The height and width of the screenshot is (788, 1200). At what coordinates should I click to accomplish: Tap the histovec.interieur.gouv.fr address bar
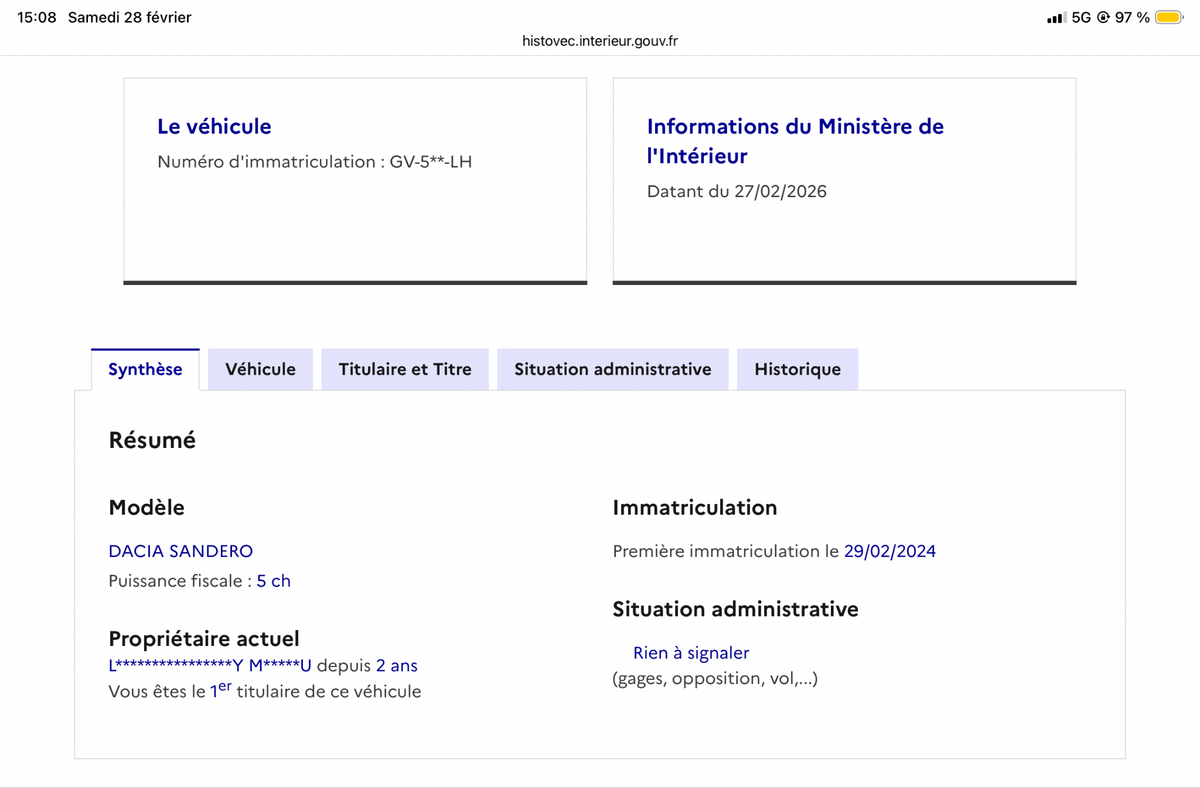(600, 41)
